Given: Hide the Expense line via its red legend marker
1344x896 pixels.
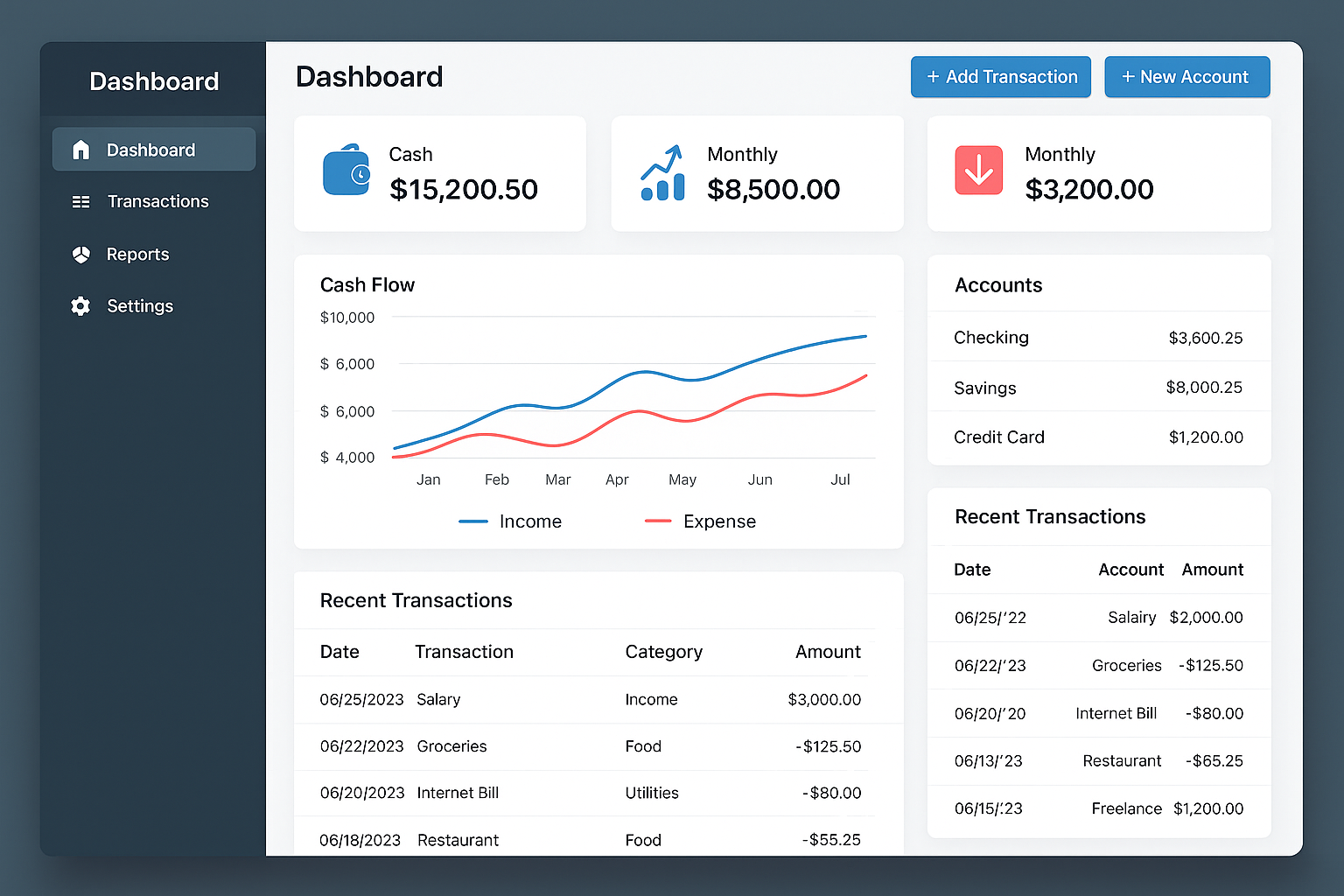Looking at the screenshot, I should [658, 521].
